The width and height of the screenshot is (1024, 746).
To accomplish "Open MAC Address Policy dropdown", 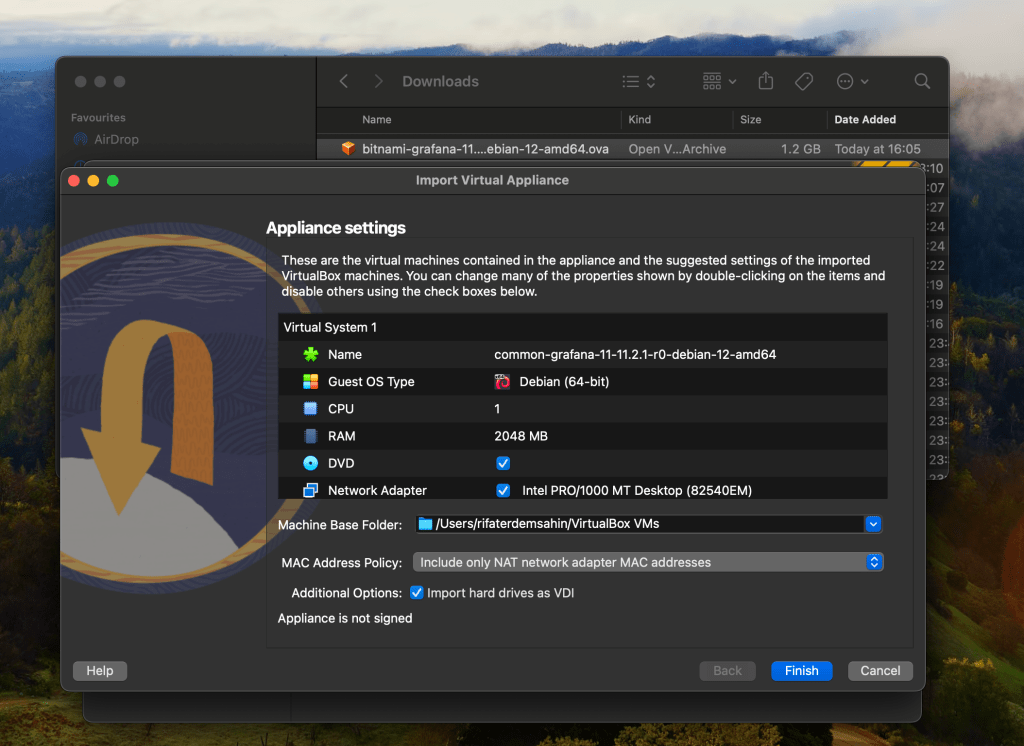I will 648,562.
